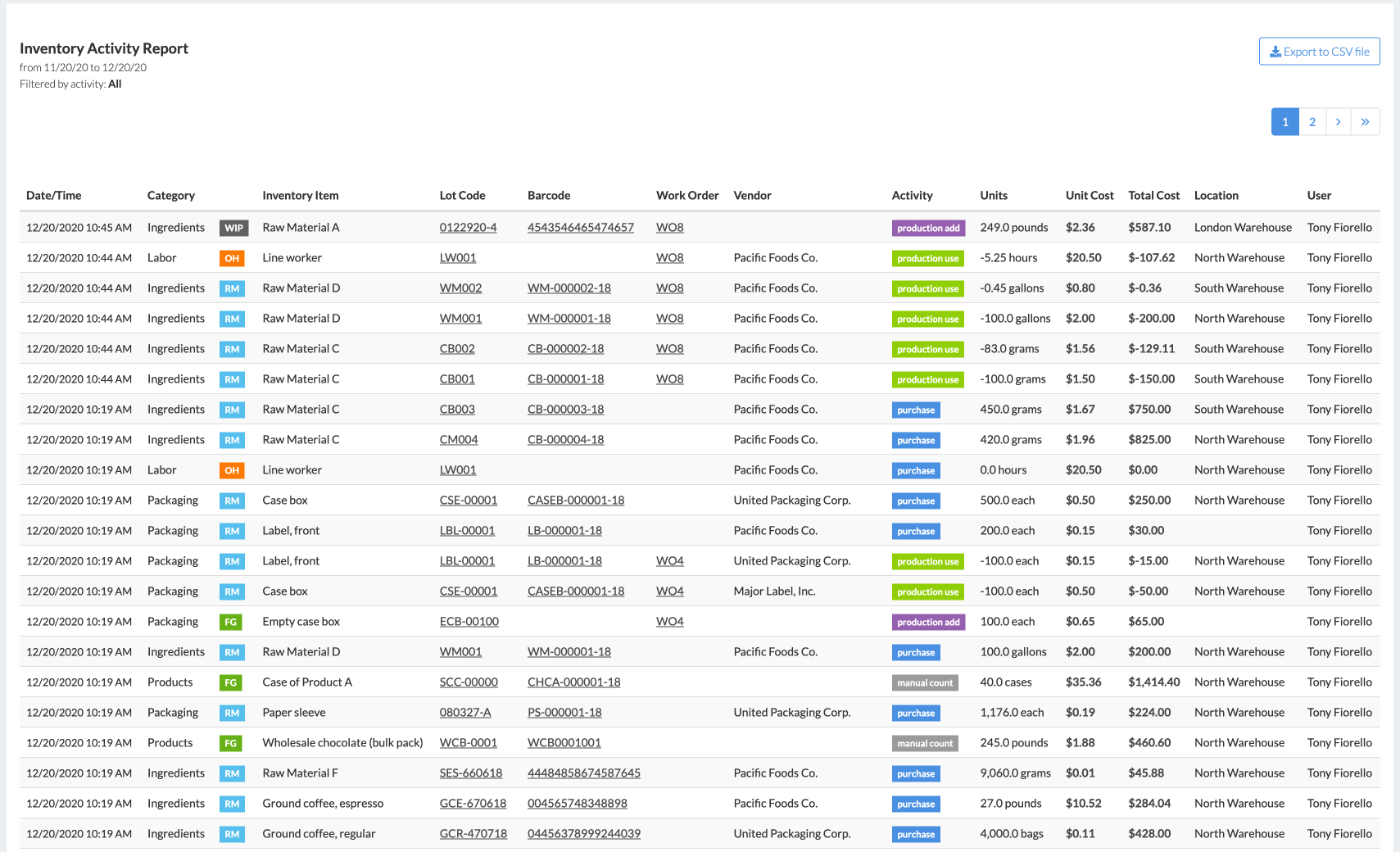Image resolution: width=1400 pixels, height=852 pixels.
Task: Open work order WO4 for Empty case box
Action: coord(669,622)
